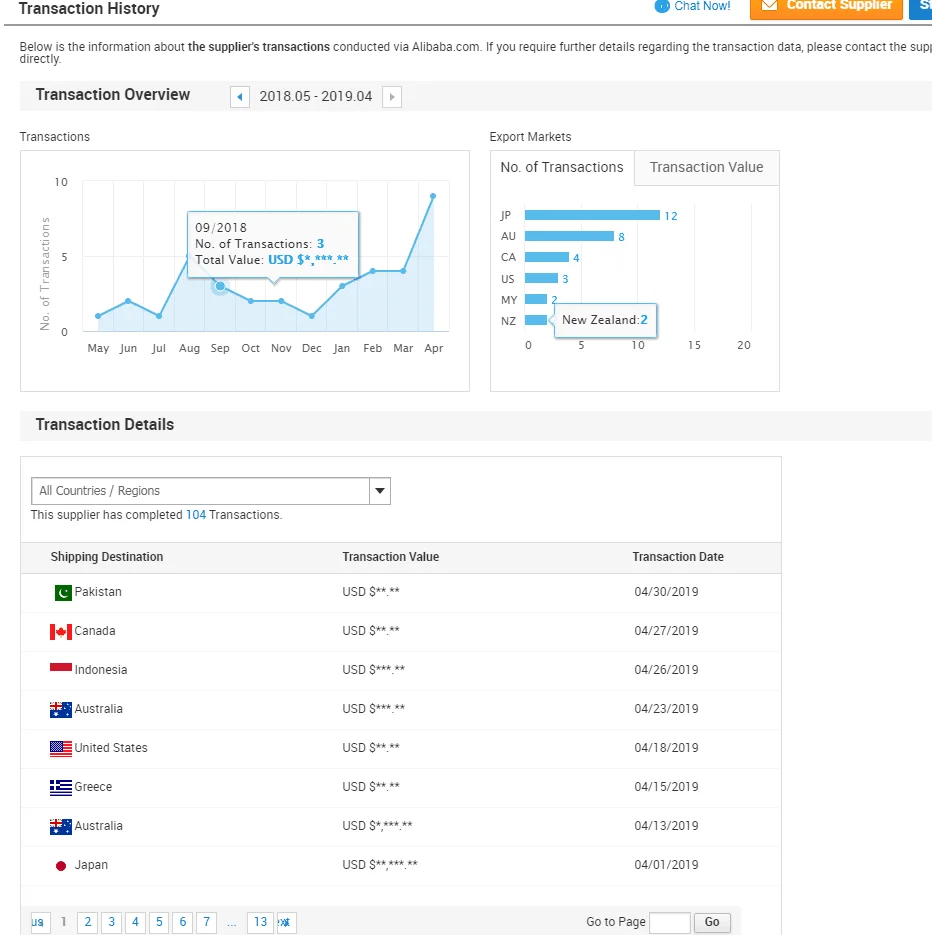
Task: Advance date range with right arrow
Action: tap(392, 97)
